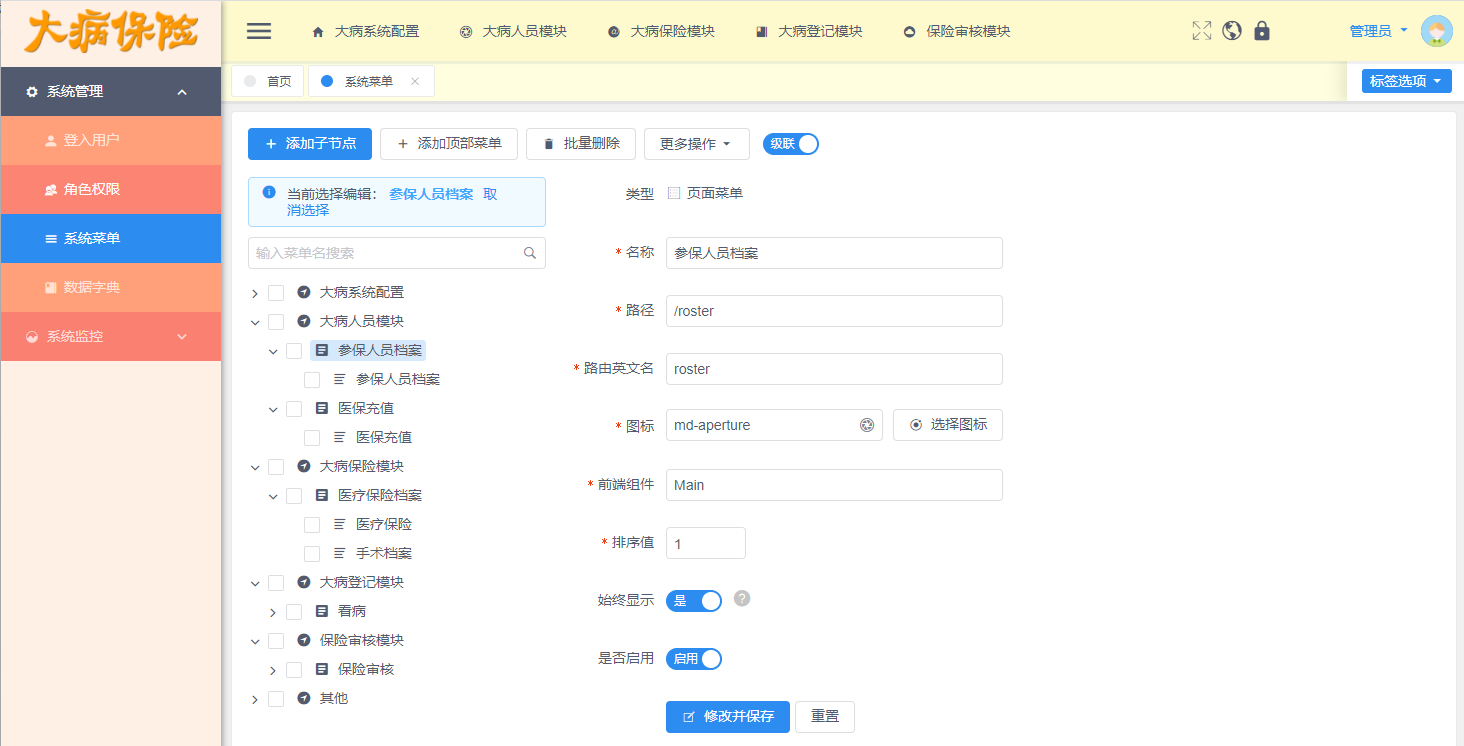Image resolution: width=1464 pixels, height=746 pixels.
Task: Click inside the 排序值 input field
Action: [705, 542]
